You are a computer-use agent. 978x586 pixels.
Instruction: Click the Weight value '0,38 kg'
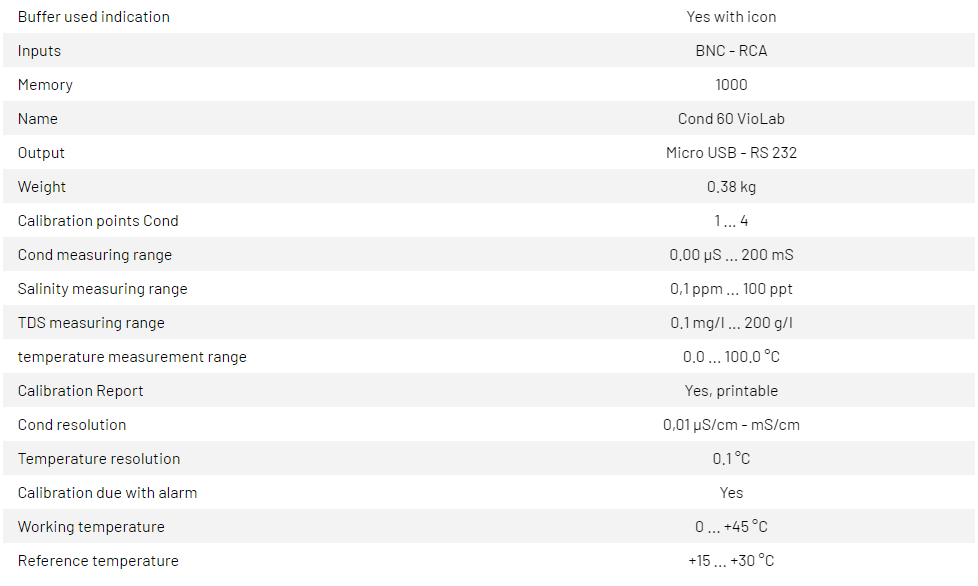pos(731,187)
